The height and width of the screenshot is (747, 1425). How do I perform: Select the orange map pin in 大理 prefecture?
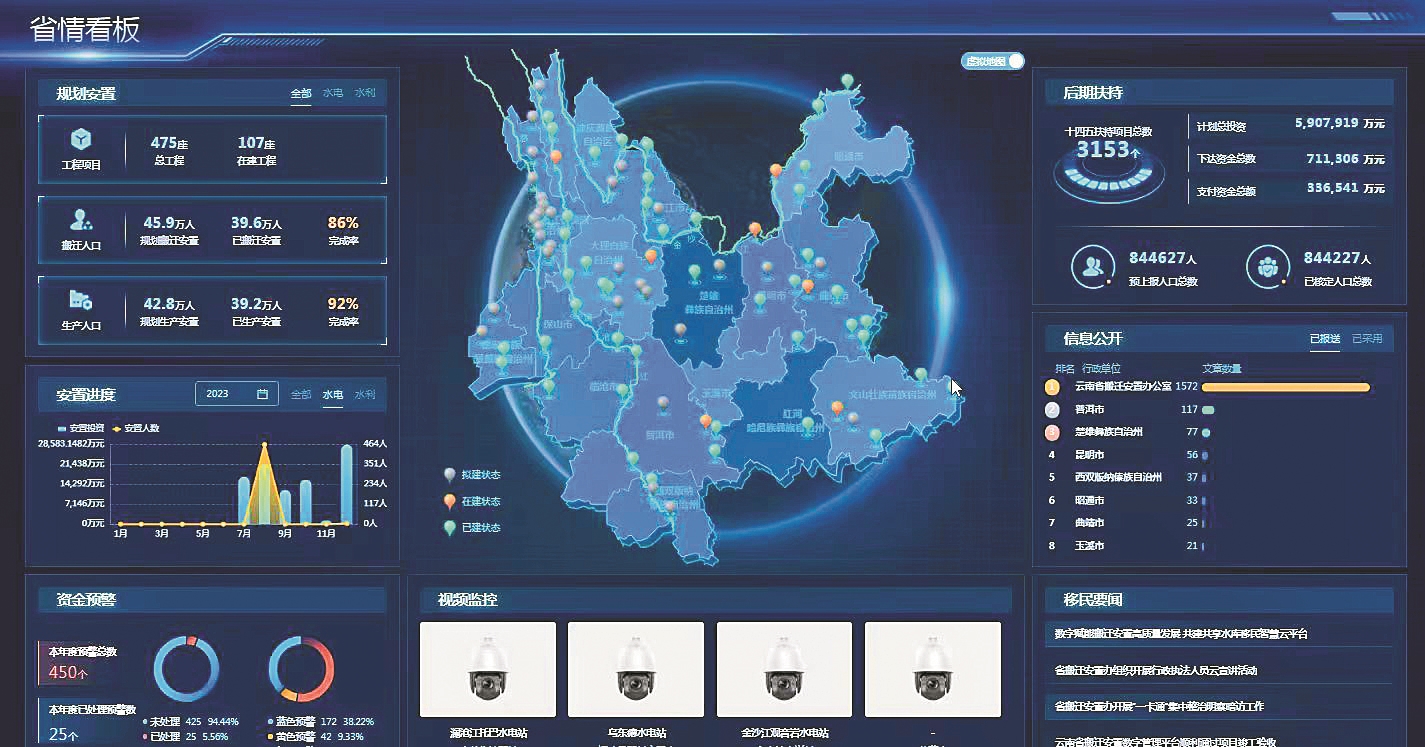651,257
